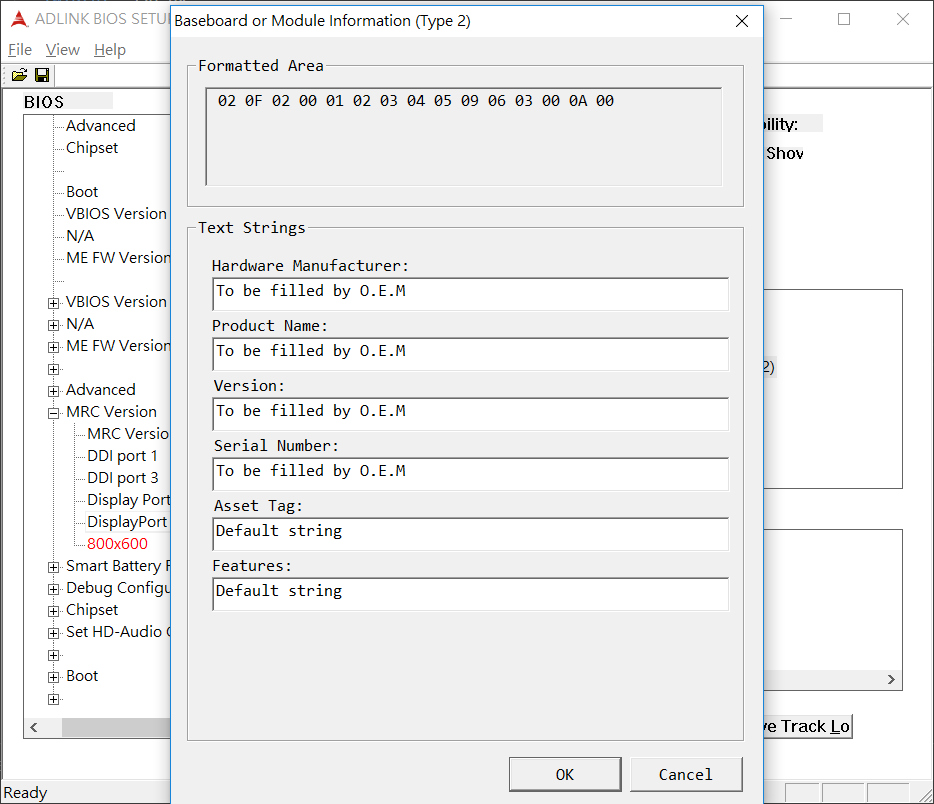
Task: Expand the Debug Configuration tree node
Action: (x=54, y=590)
